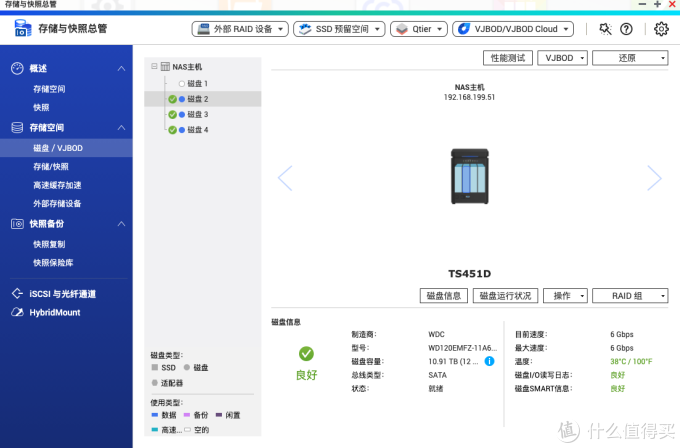Collapse the 快照备份 section chevron

click(x=121, y=224)
